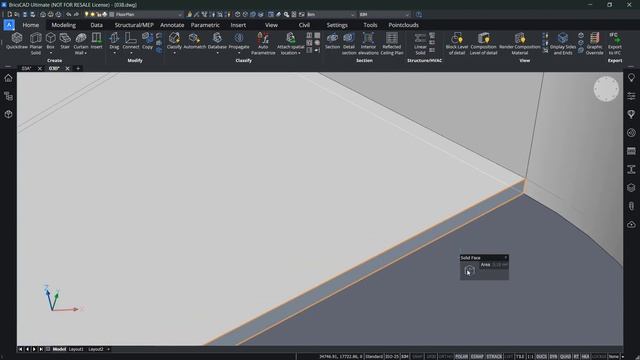This screenshot has width=640, height=360.
Task: Create a Section
Action: tap(332, 41)
